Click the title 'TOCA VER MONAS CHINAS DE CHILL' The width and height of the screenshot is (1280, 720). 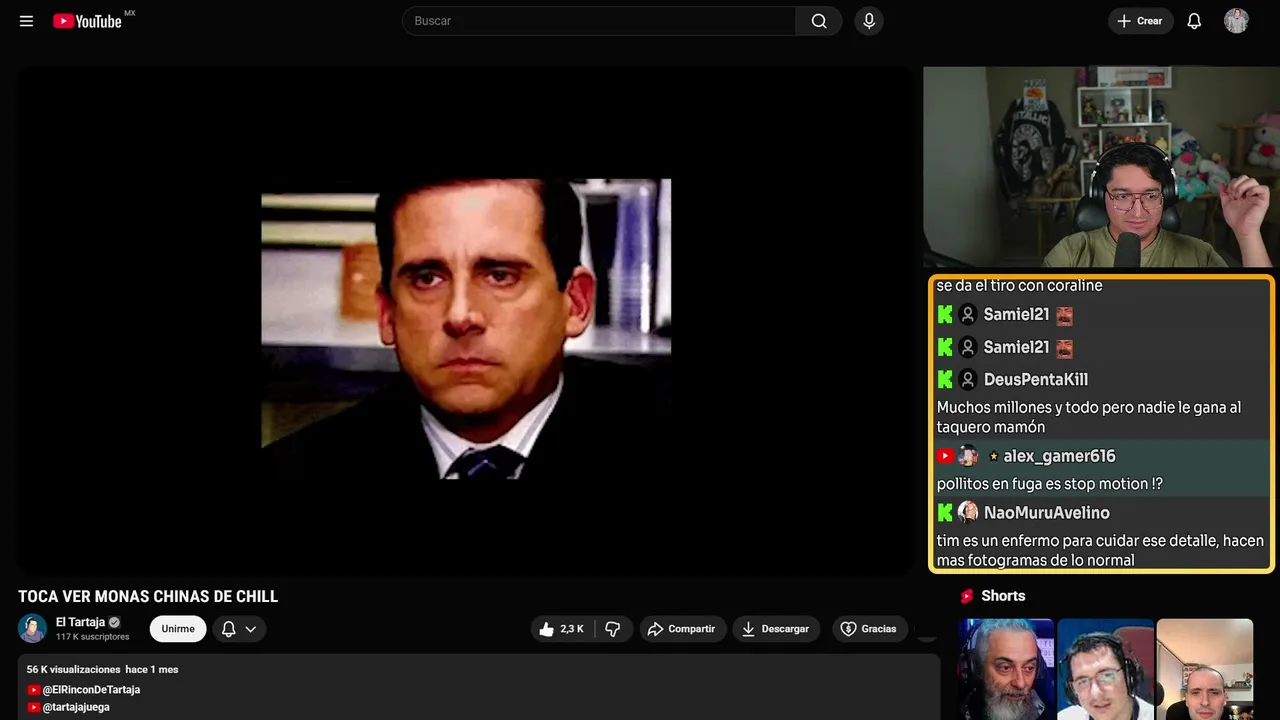148,597
